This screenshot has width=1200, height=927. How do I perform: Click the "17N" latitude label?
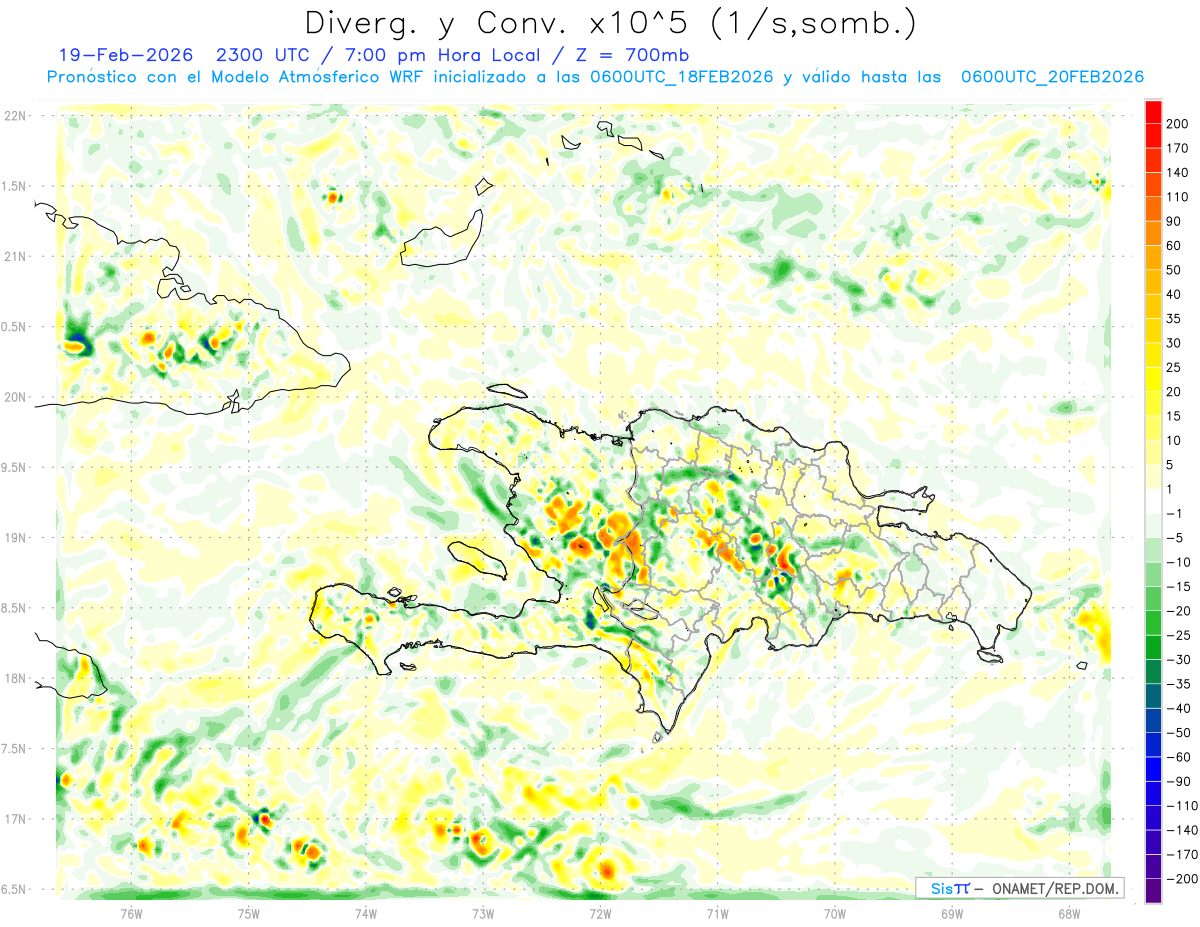[15, 819]
